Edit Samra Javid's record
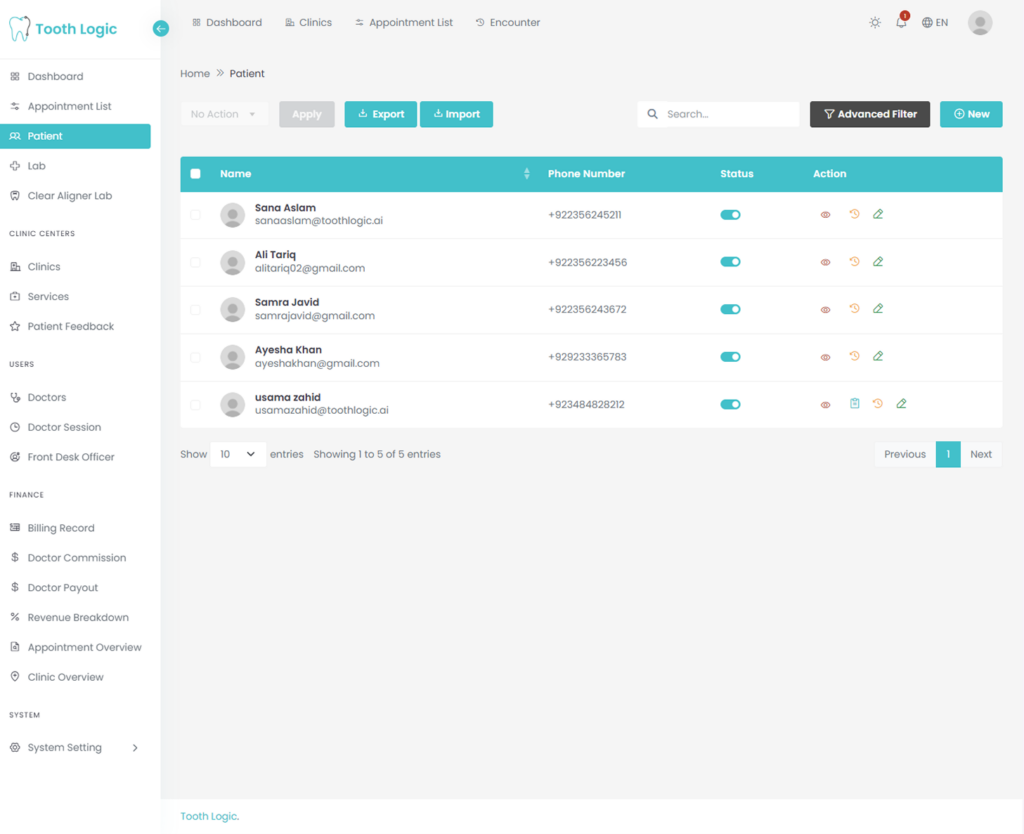The height and width of the screenshot is (834, 1024). [878, 309]
